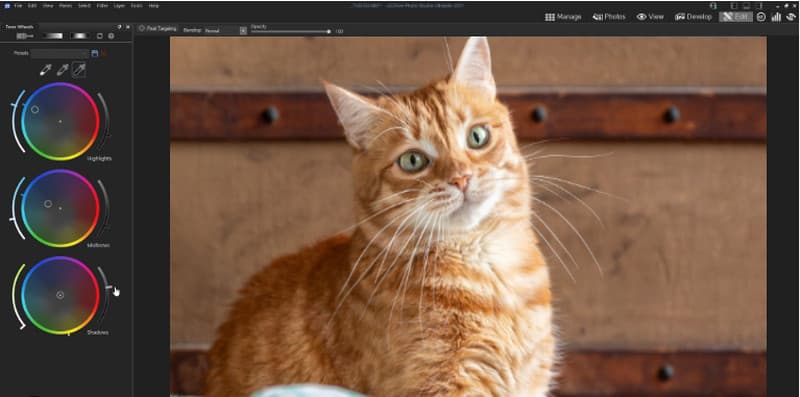The width and height of the screenshot is (800, 397).
Task: Select the linear gradient tool
Action: (53, 36)
